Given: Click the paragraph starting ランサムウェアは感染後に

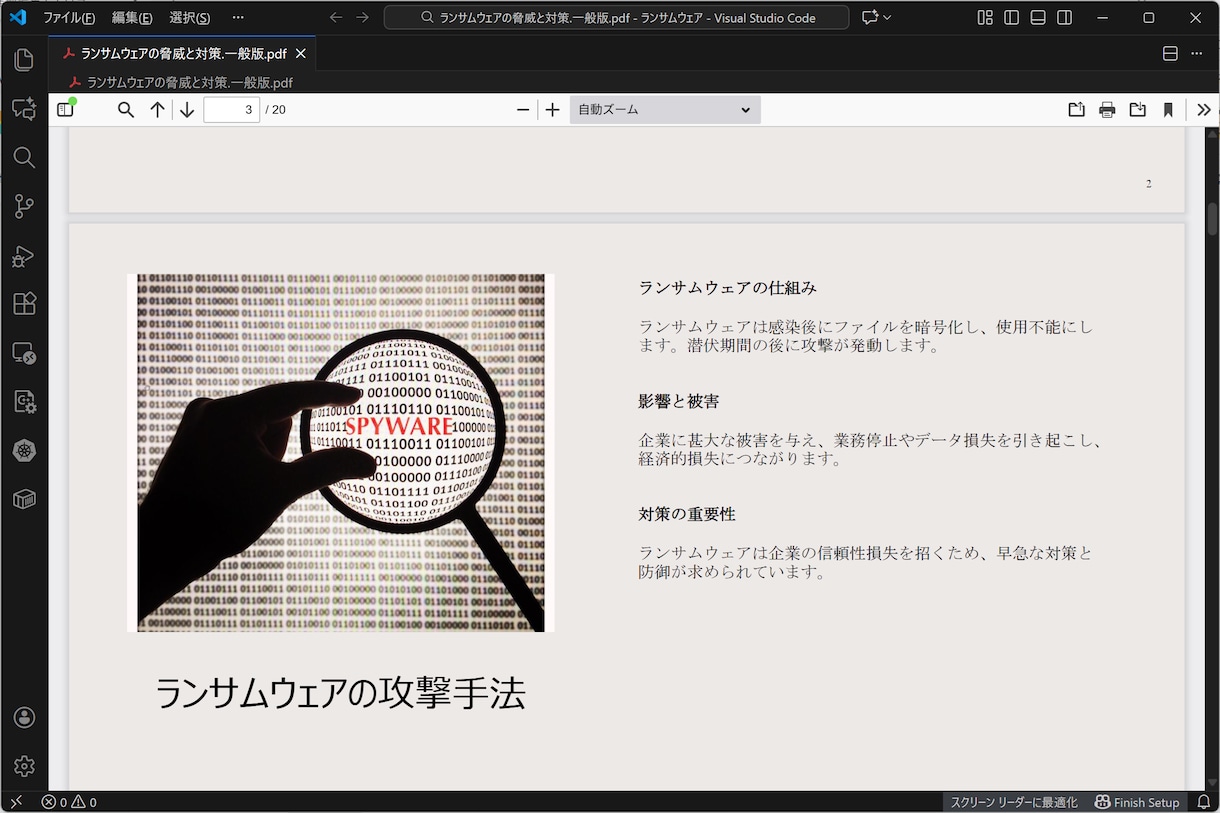Looking at the screenshot, I should (x=866, y=336).
